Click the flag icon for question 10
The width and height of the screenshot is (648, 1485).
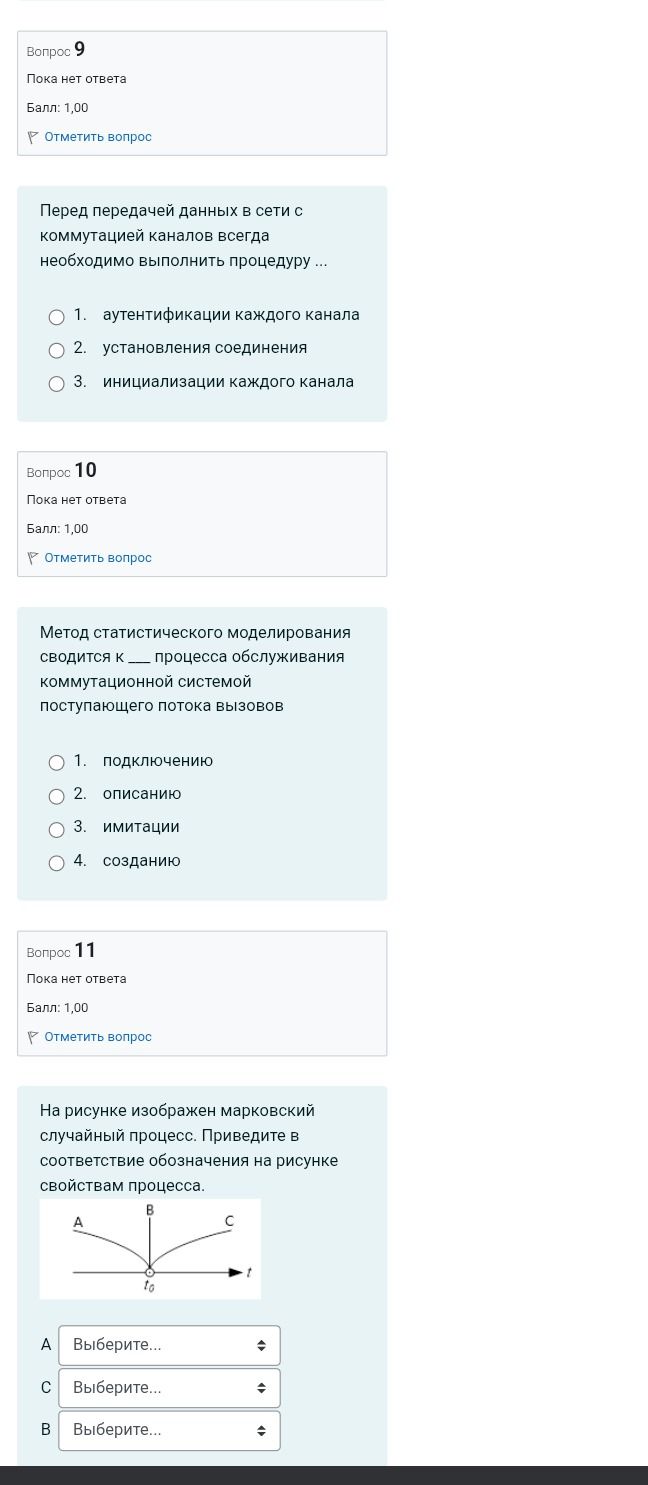coord(33,557)
